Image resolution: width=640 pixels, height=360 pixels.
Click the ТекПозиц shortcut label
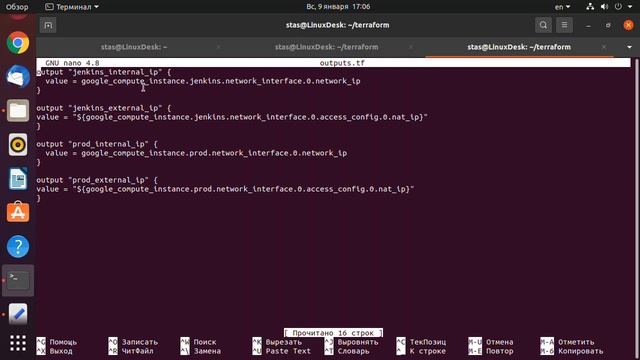pos(428,342)
